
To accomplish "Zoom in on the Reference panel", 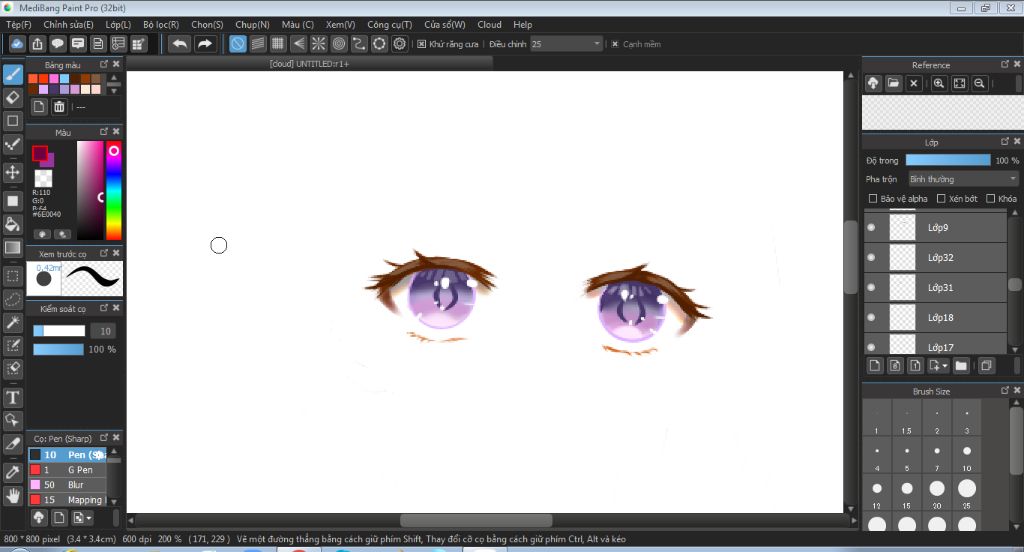I will (939, 84).
